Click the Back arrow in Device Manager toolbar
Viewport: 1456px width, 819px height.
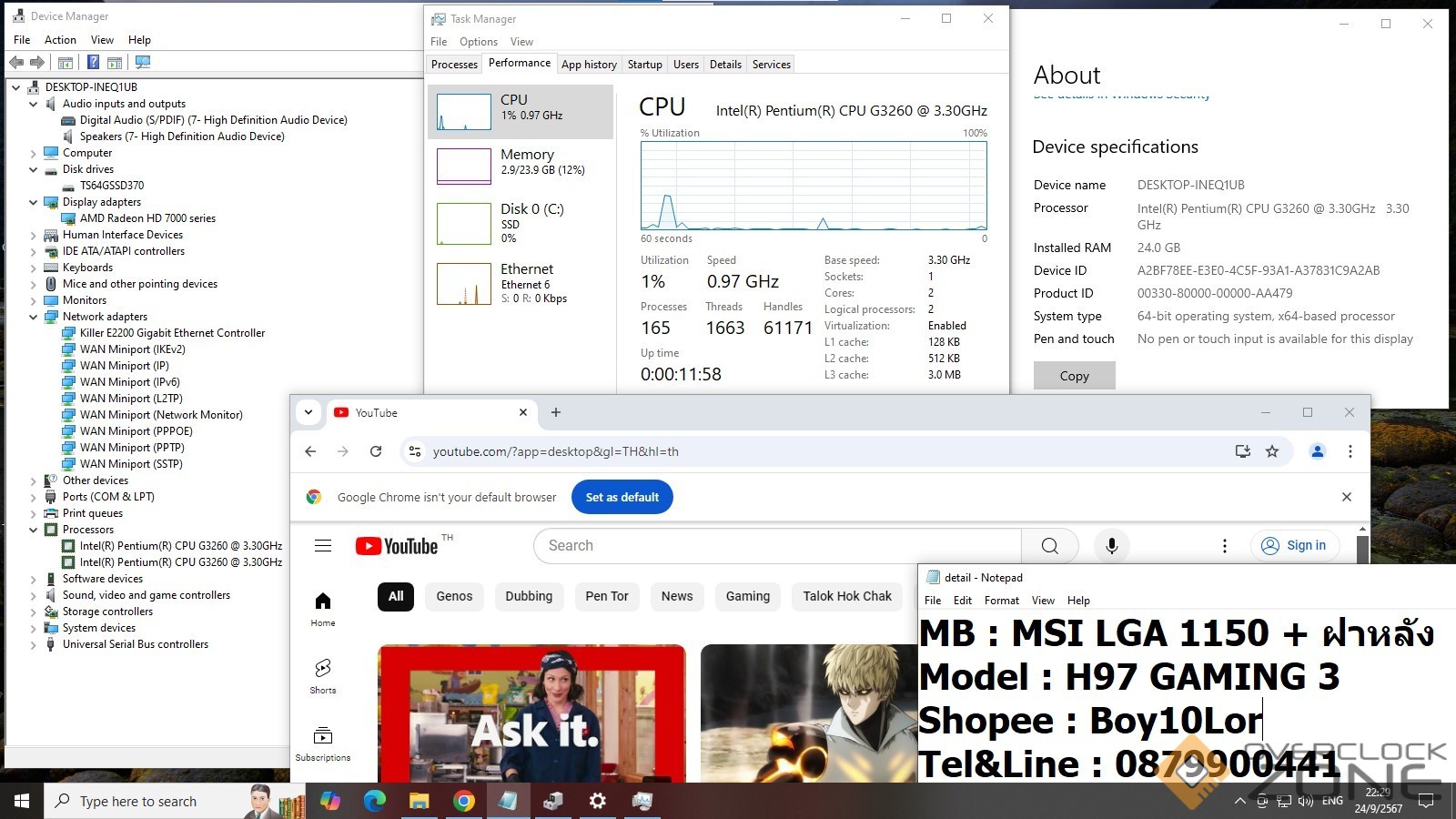click(16, 63)
